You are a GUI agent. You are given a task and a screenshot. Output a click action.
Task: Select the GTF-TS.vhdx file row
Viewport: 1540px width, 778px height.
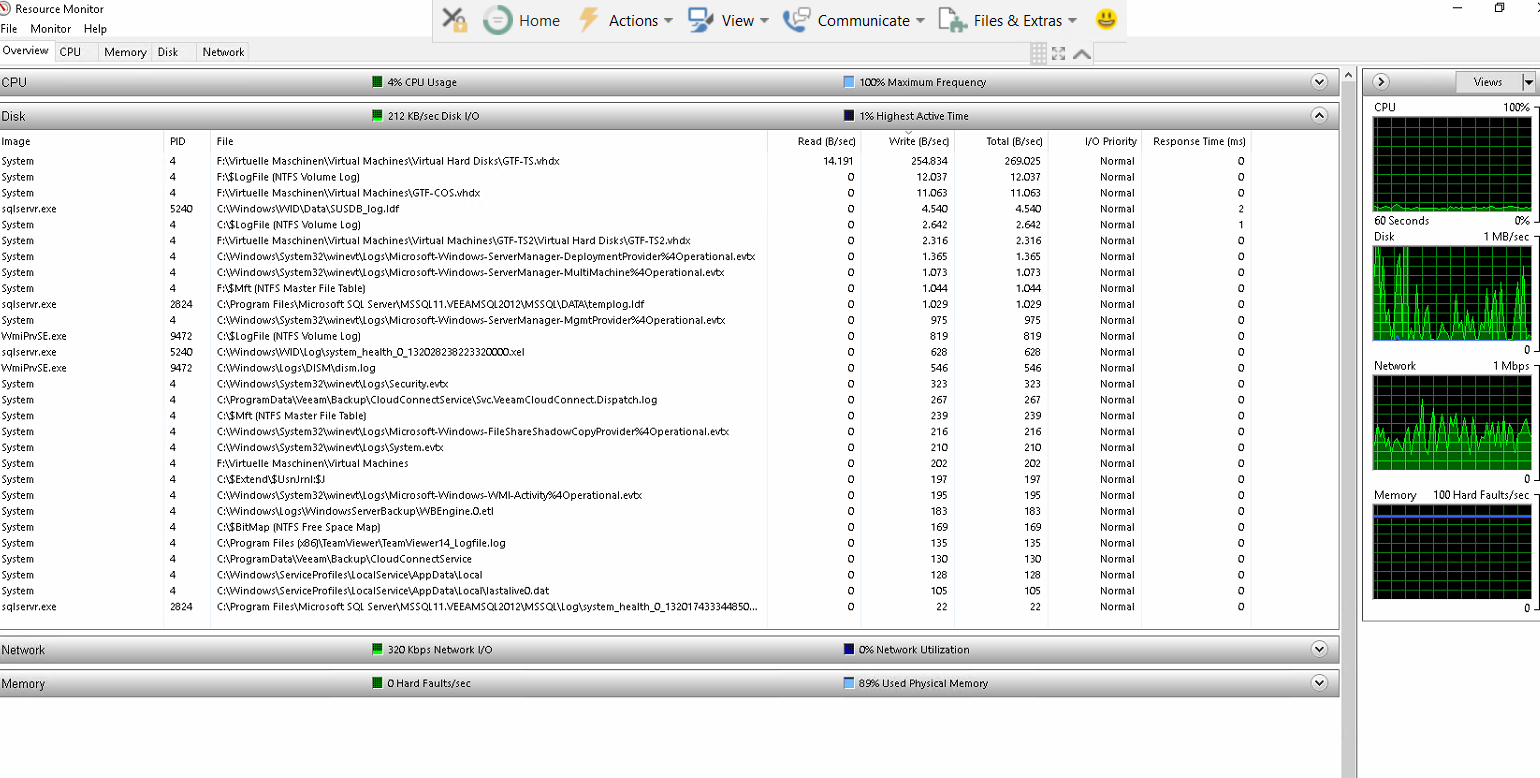click(x=625, y=161)
